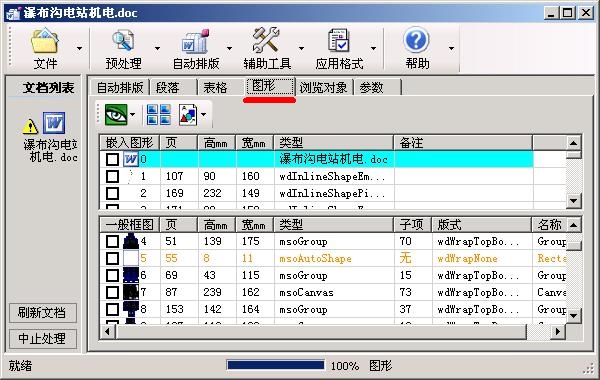The image size is (600, 380).
Task: Click the 自动排版 toolbar icon
Action: (196, 41)
